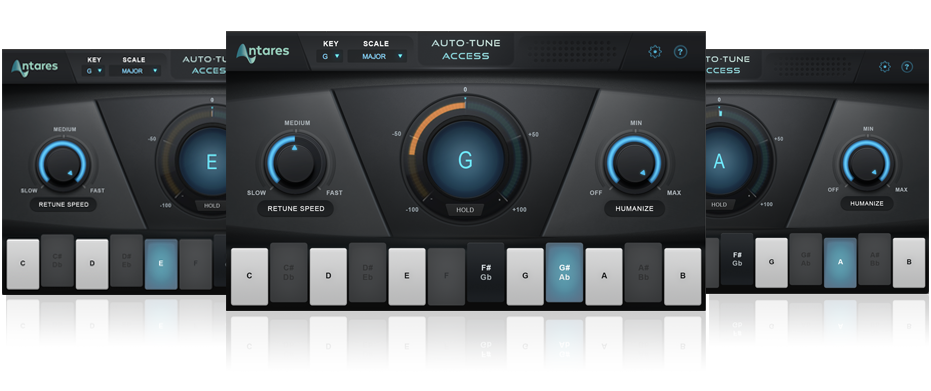This screenshot has width=931, height=391.
Task: Toggle F#/Gb key in right window
Action: pos(737,259)
